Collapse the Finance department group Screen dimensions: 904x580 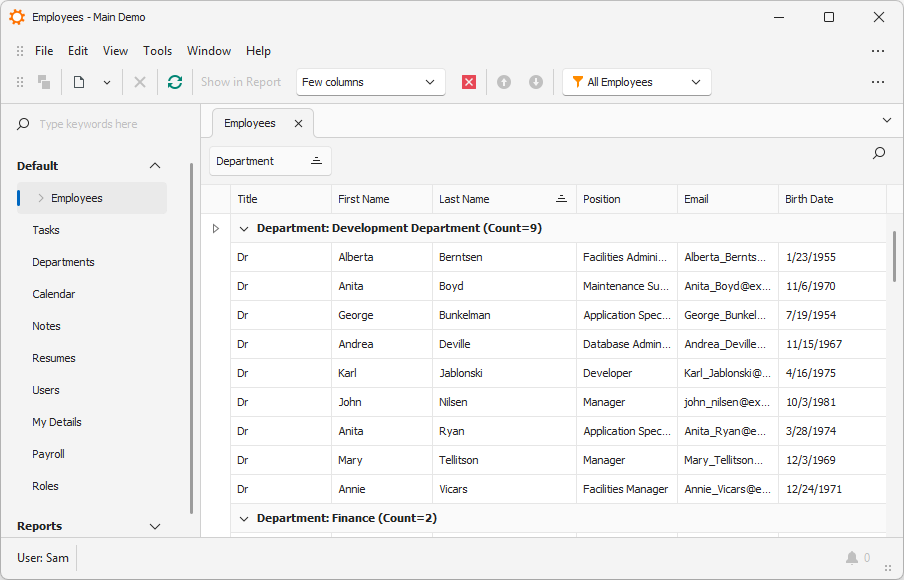(243, 519)
